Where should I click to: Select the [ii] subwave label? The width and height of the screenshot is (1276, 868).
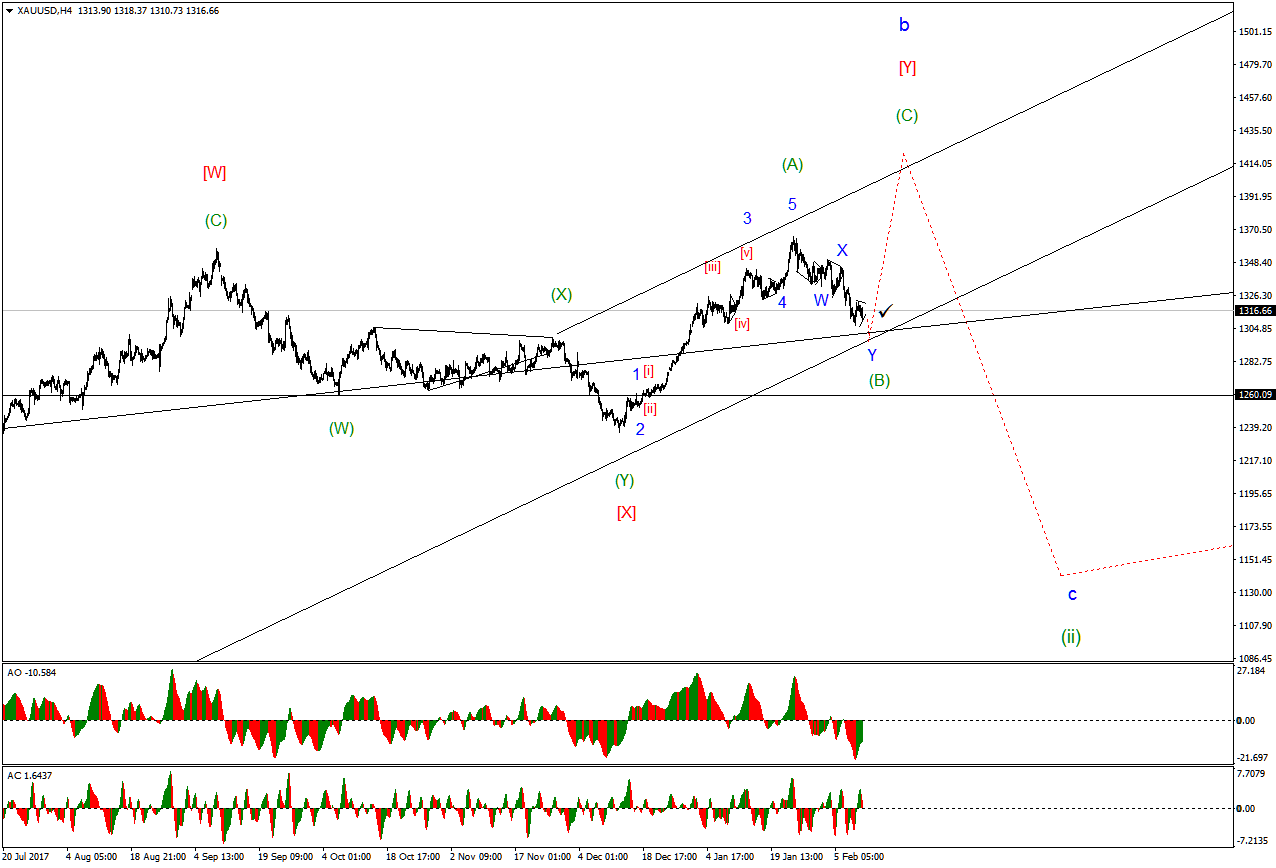click(650, 408)
